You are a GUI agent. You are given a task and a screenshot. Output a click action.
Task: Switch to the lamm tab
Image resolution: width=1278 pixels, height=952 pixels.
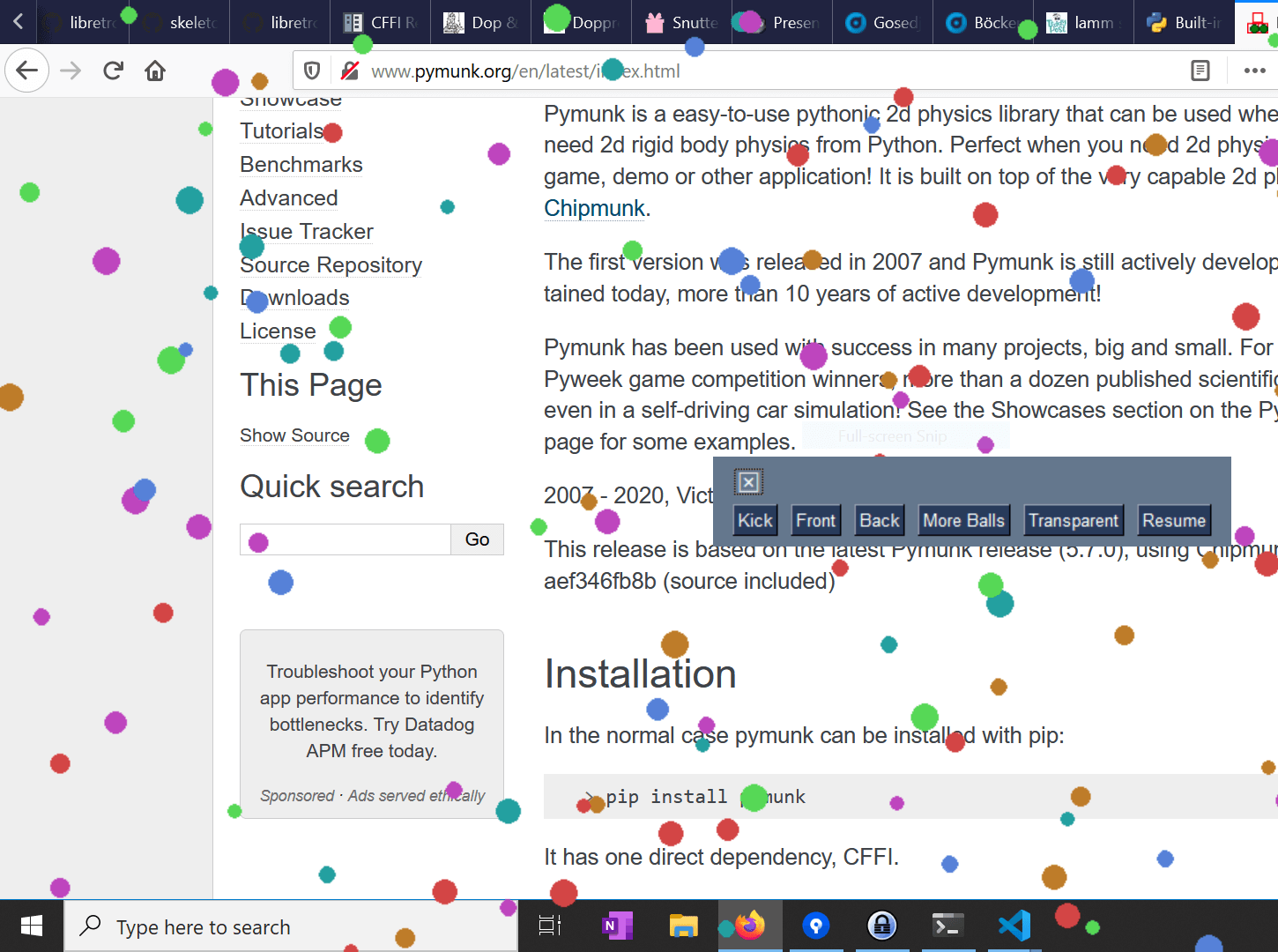coord(1084,22)
